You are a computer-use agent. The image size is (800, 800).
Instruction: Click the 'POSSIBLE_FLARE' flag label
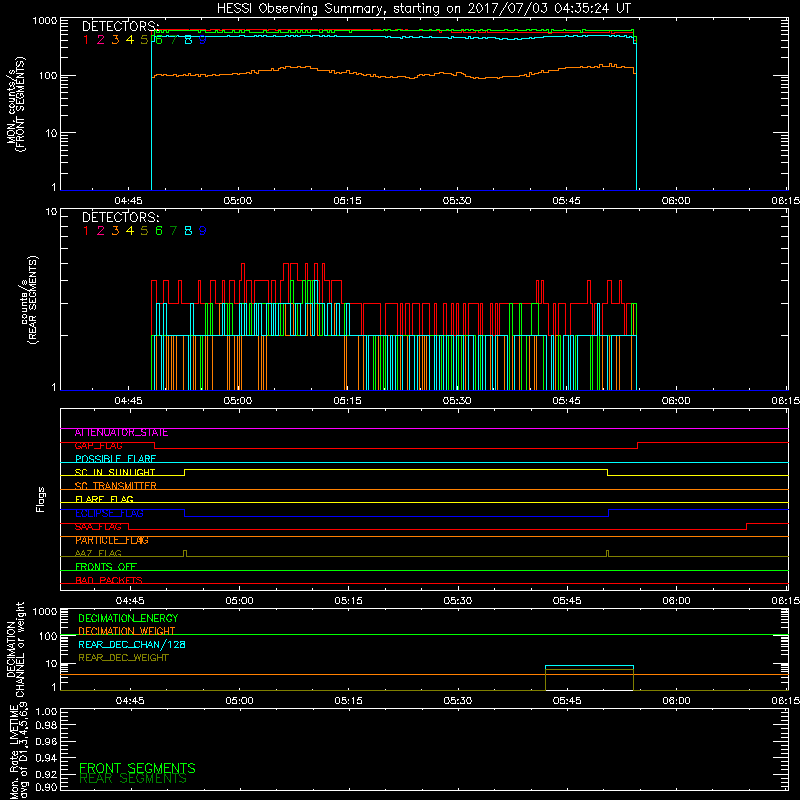point(115,459)
